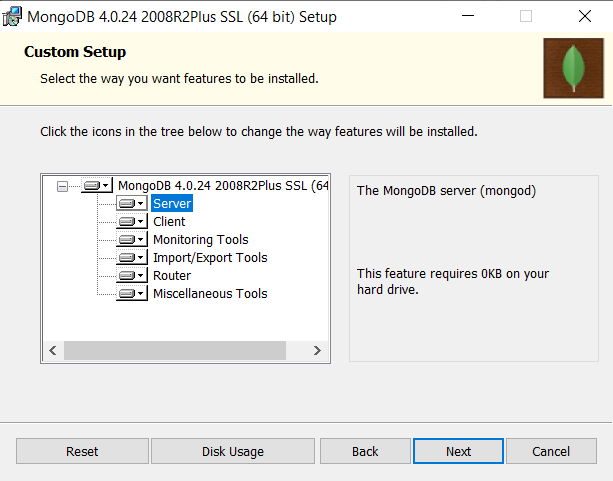Proceed with the Next button

tap(458, 451)
